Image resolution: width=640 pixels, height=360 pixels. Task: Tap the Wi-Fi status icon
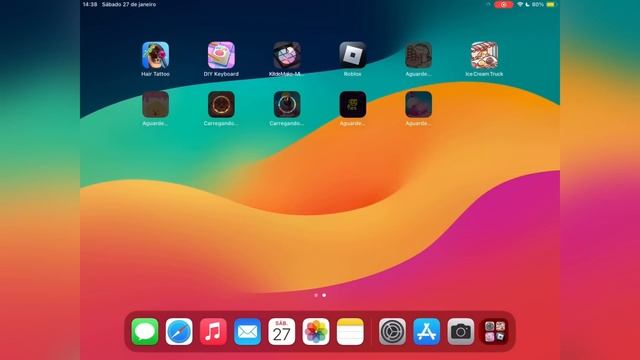(520, 4)
